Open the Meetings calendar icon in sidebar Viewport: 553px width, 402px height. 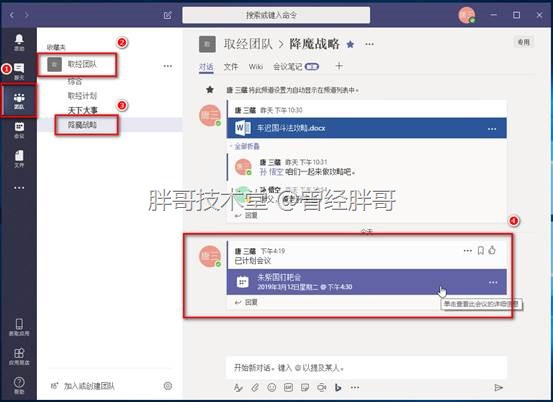pyautogui.click(x=19, y=130)
